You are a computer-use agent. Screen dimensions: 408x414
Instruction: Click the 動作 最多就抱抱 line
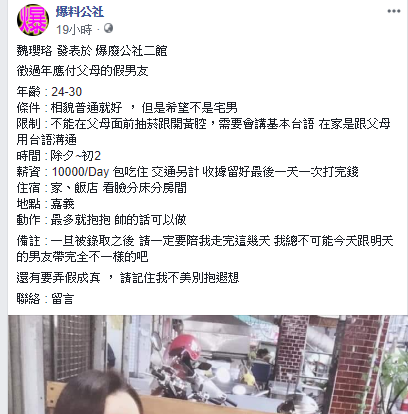[101, 220]
